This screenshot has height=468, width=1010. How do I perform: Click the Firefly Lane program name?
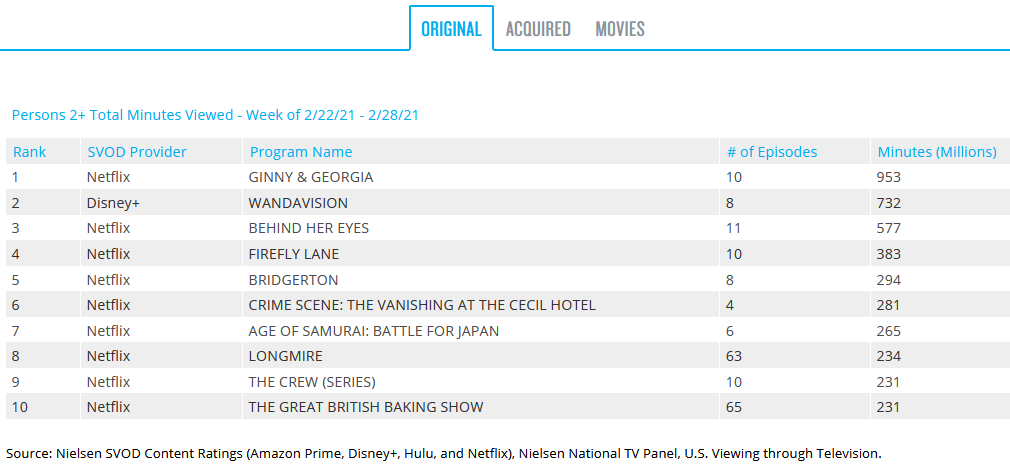pyautogui.click(x=293, y=254)
